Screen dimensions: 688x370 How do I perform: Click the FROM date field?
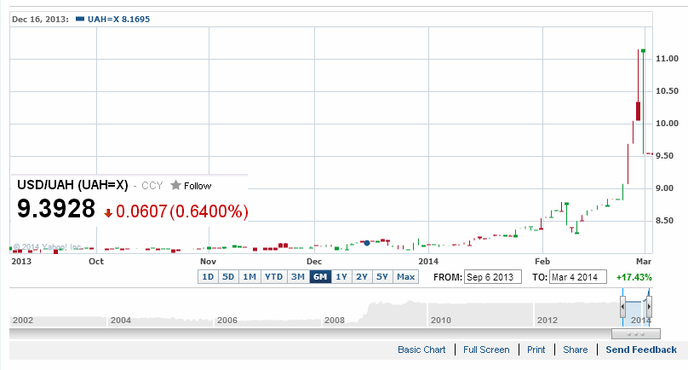(493, 277)
